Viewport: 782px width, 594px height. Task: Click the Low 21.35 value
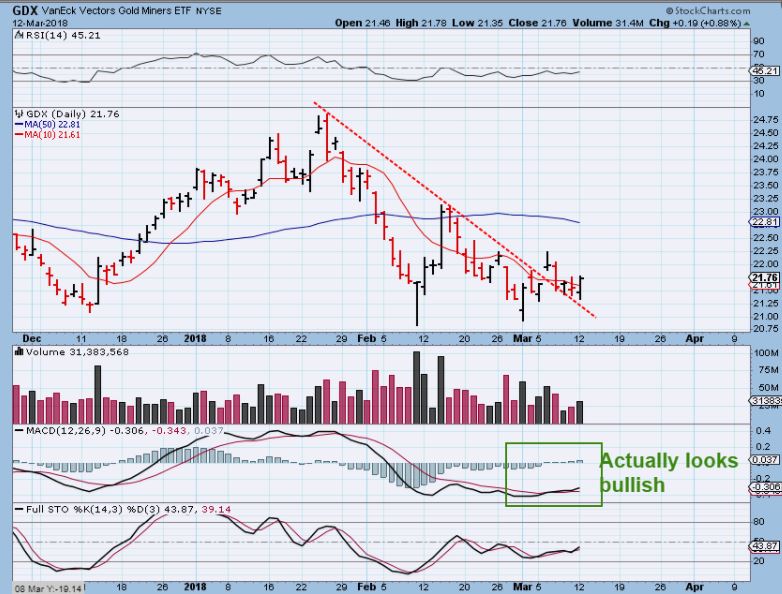(477, 23)
